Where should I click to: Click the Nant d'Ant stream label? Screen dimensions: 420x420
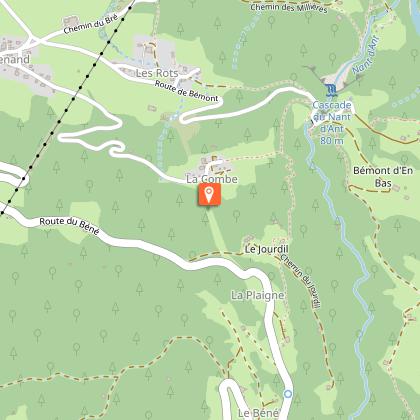[x=366, y=55]
